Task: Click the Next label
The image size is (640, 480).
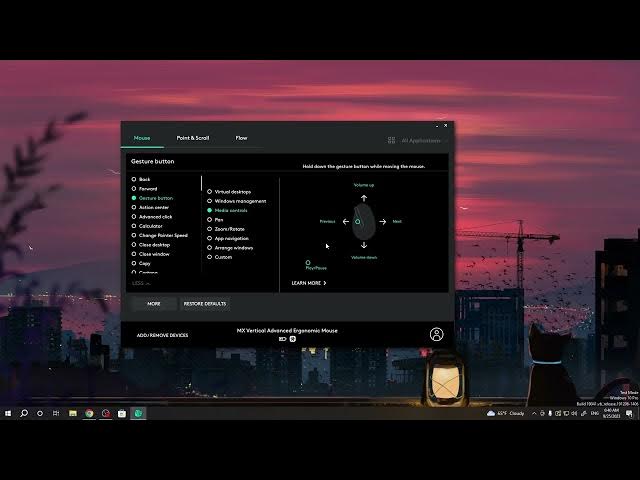Action: coord(397,222)
